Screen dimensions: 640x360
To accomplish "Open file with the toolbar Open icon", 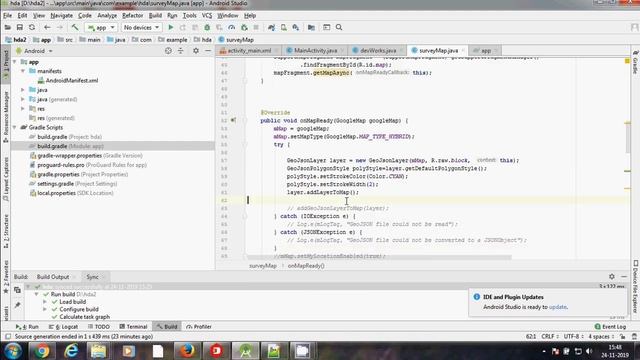I will tap(7, 27).
